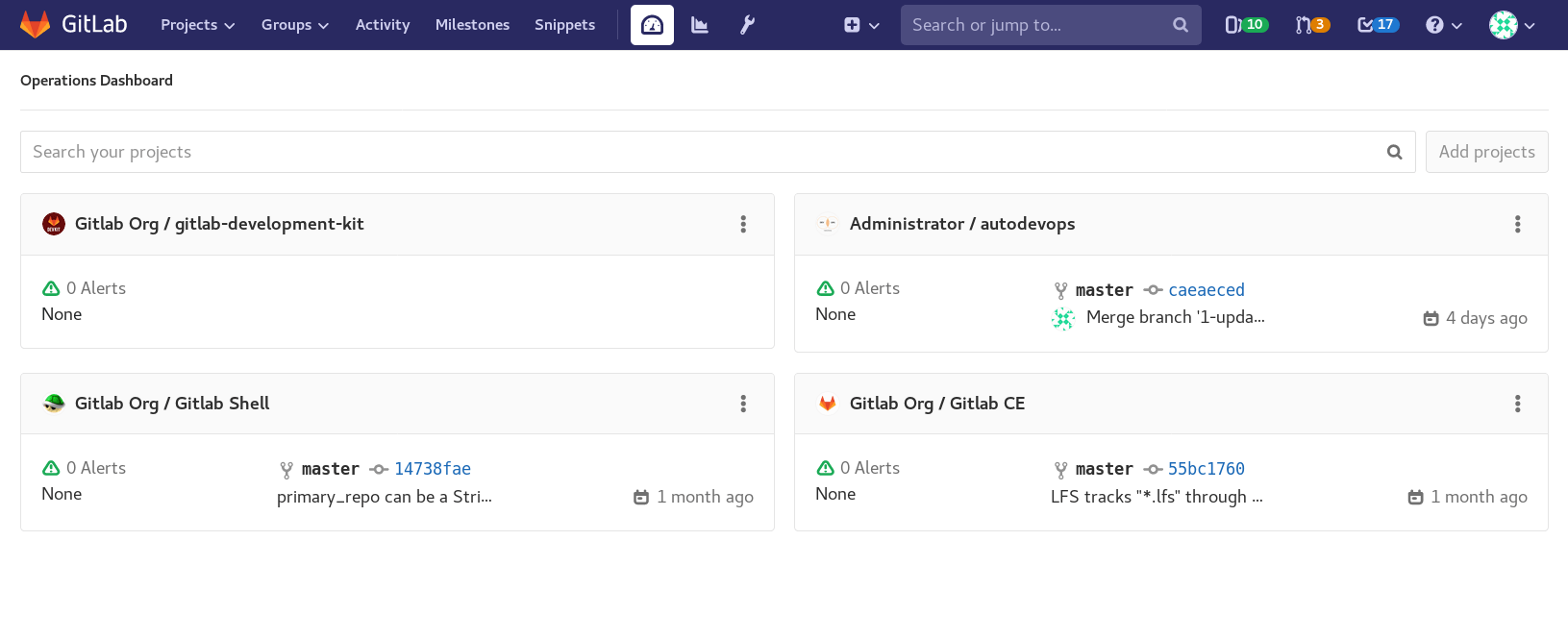This screenshot has width=1568, height=639.
Task: Open commit link caeaeced
Action: (x=1206, y=290)
